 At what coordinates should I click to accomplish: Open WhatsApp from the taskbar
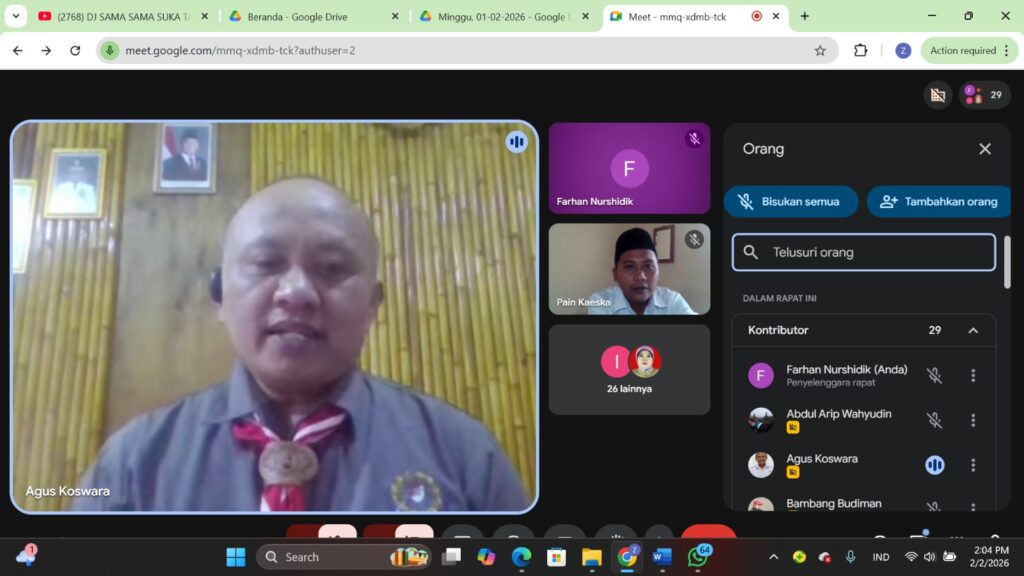pyautogui.click(x=697, y=557)
